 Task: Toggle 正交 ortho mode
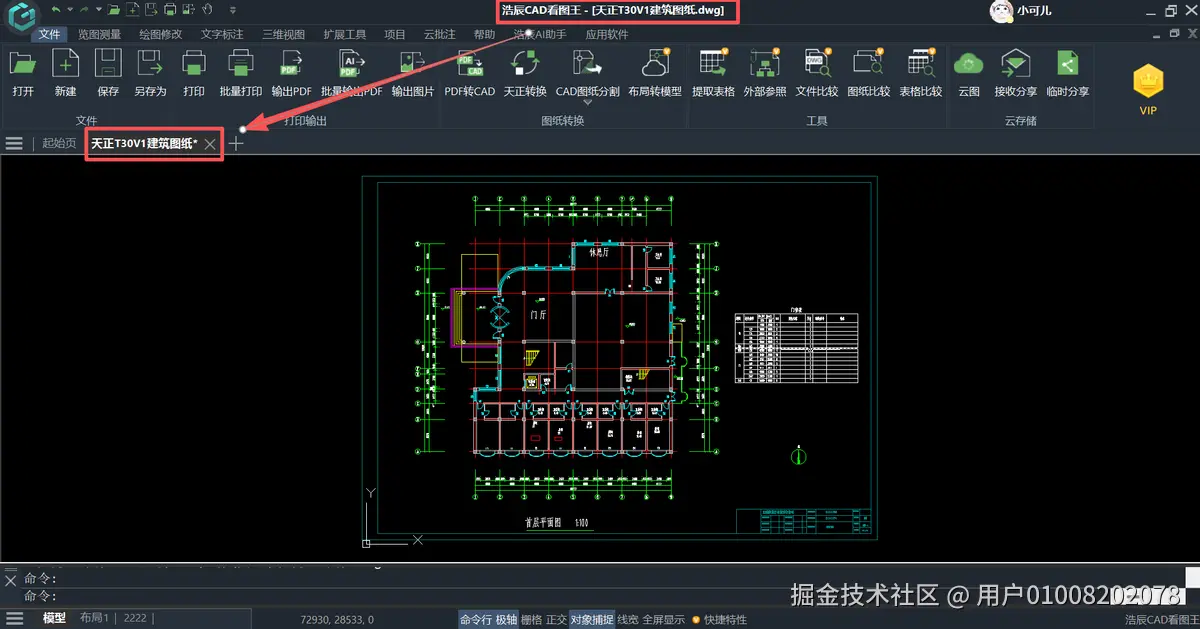tap(556, 620)
